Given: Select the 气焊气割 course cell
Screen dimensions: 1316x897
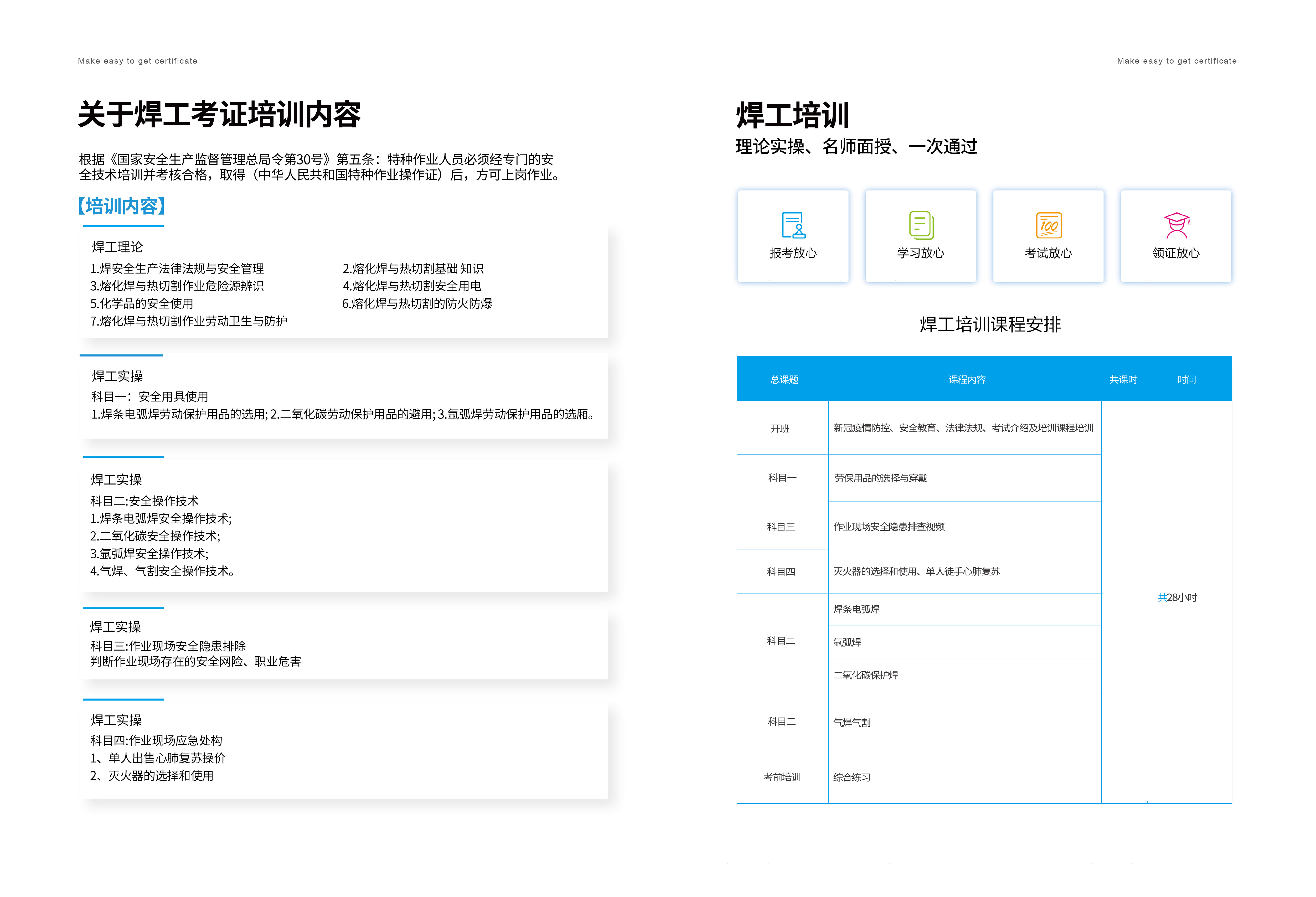Looking at the screenshot, I should click(852, 723).
